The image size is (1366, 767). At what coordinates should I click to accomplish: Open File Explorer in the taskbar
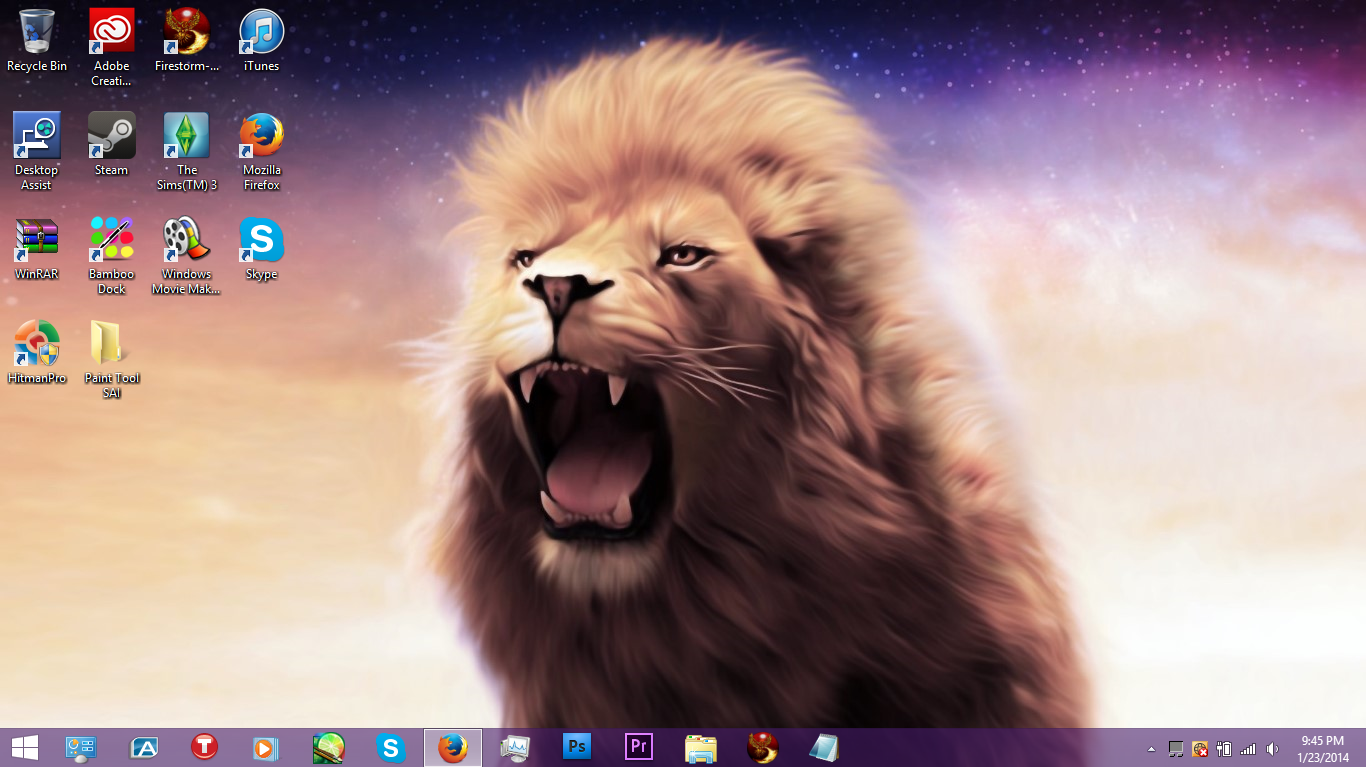tap(701, 747)
